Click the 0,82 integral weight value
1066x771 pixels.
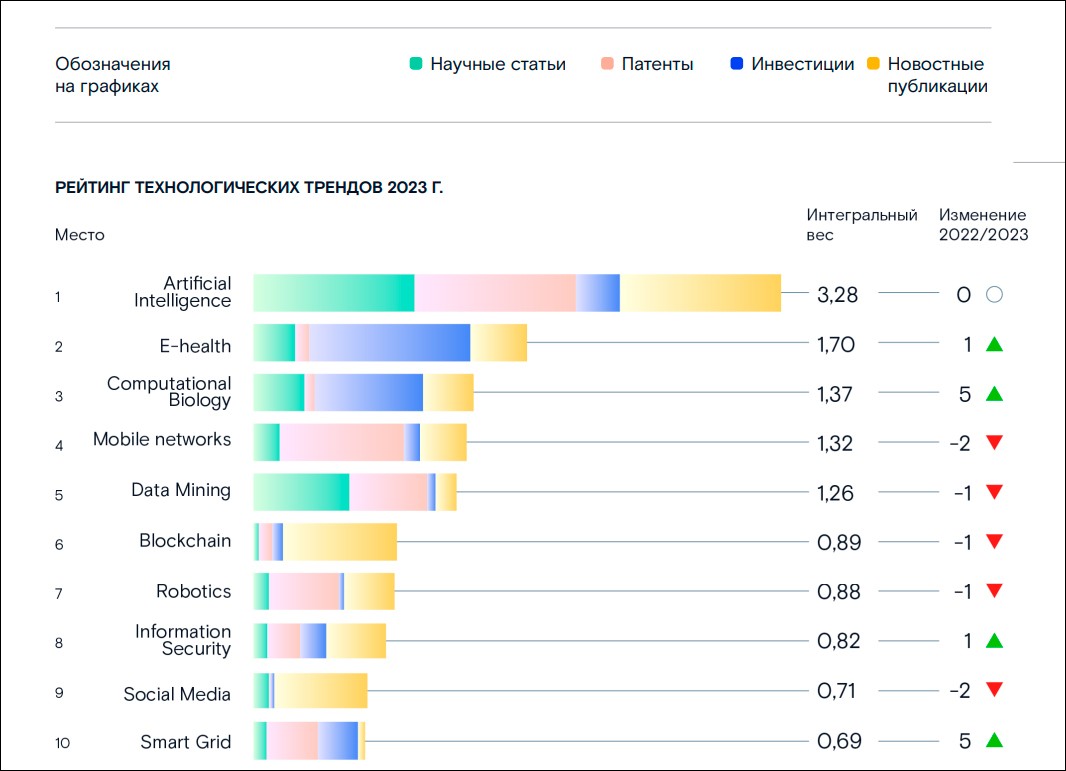(x=838, y=641)
